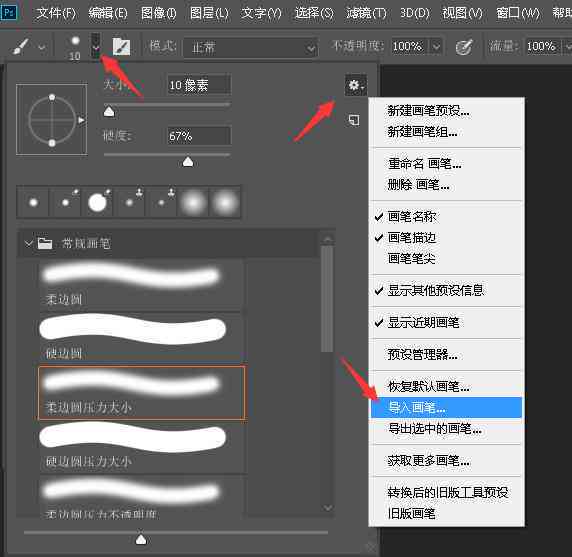Click the Photoshop Ps logo icon
The width and height of the screenshot is (572, 557).
(9, 12)
